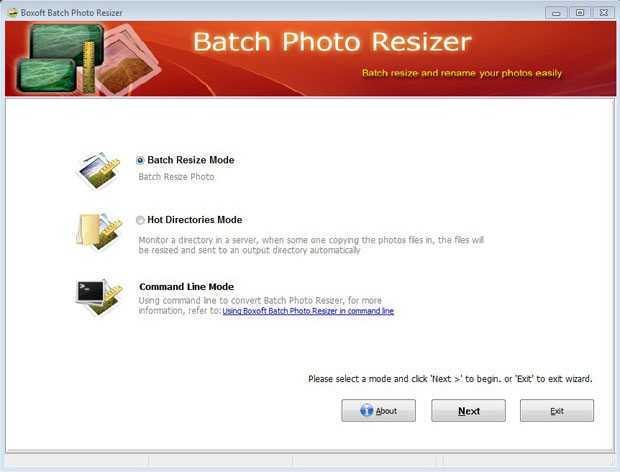This screenshot has height=472, width=620.
Task: Click the Batch Resize Mode label text
Action: pos(191,160)
